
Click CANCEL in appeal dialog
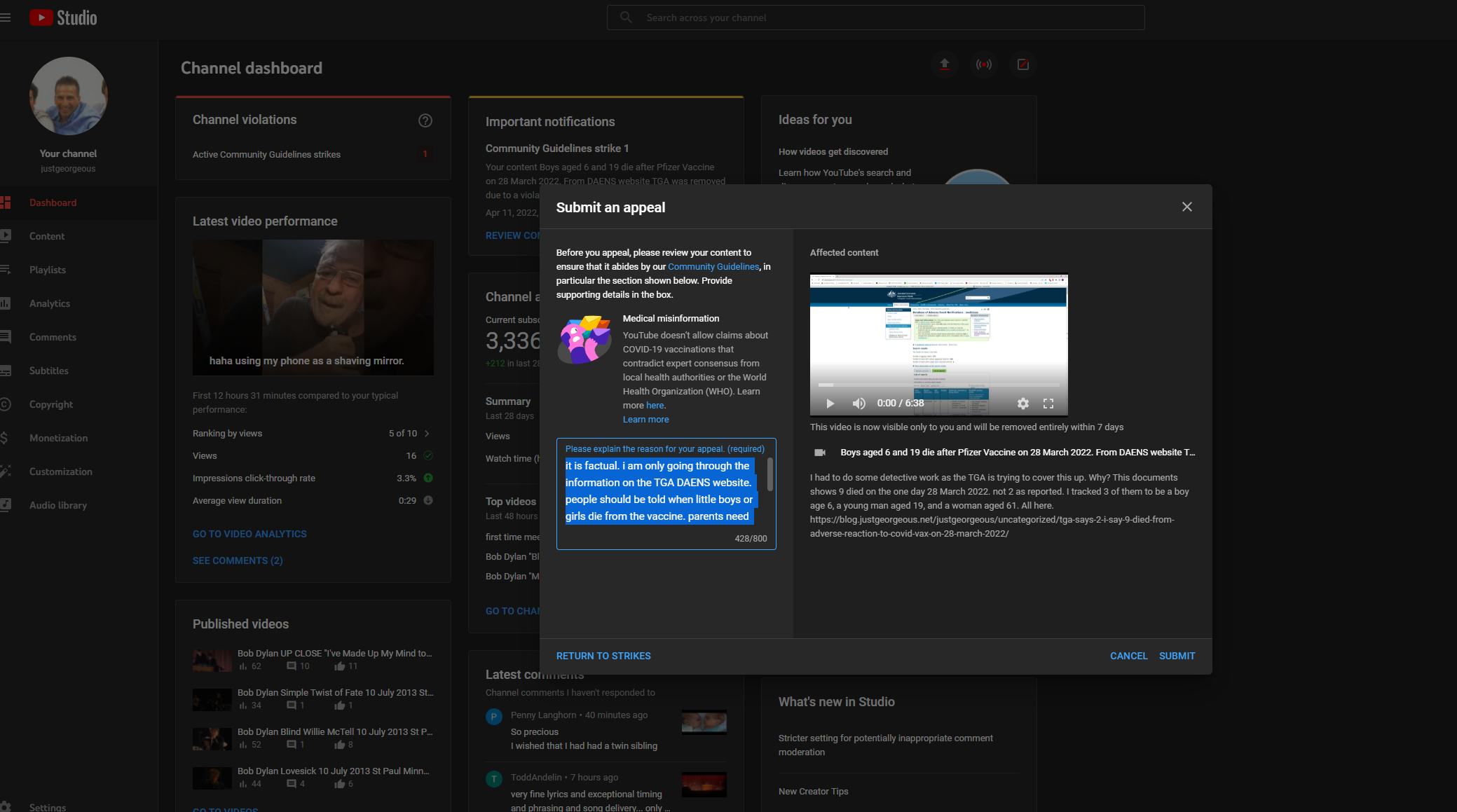click(x=1128, y=656)
